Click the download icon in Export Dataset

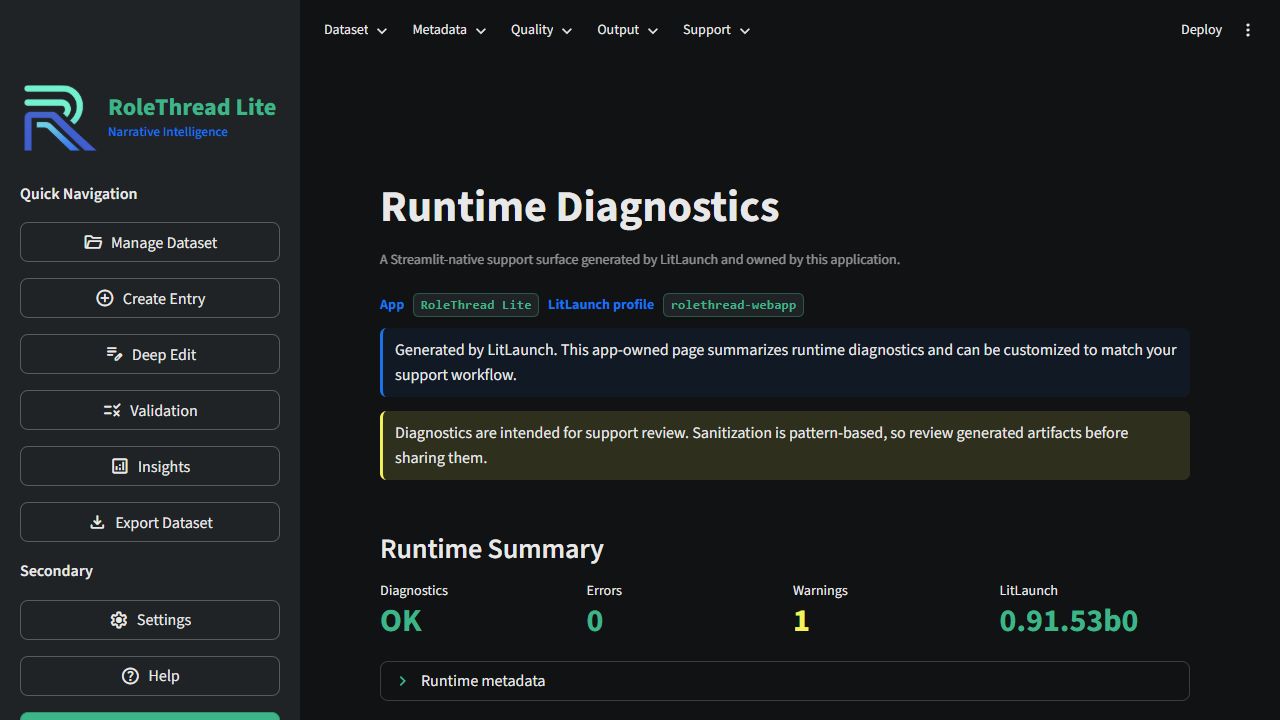tap(97, 522)
